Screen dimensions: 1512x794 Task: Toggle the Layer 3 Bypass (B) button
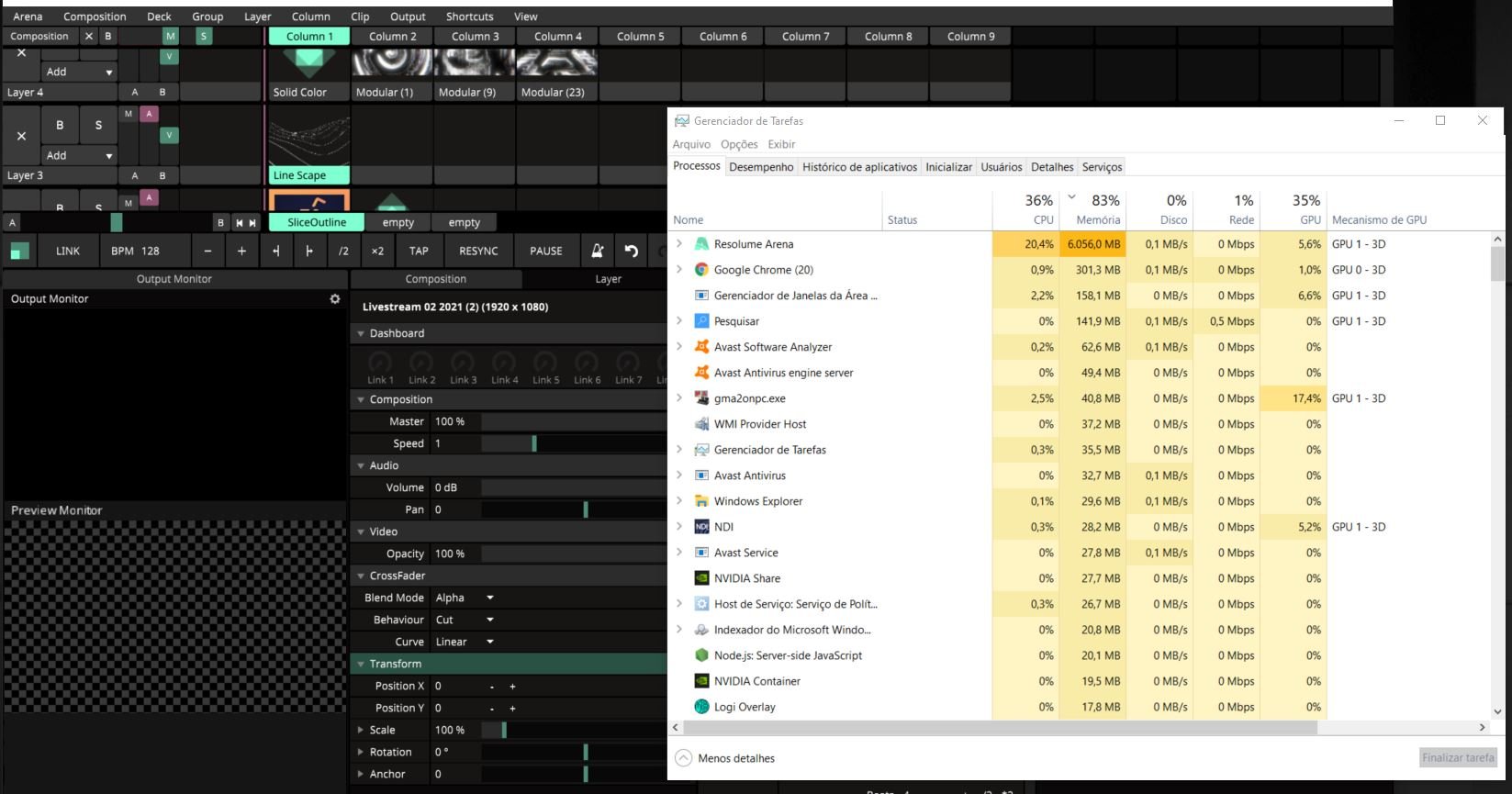point(60,126)
